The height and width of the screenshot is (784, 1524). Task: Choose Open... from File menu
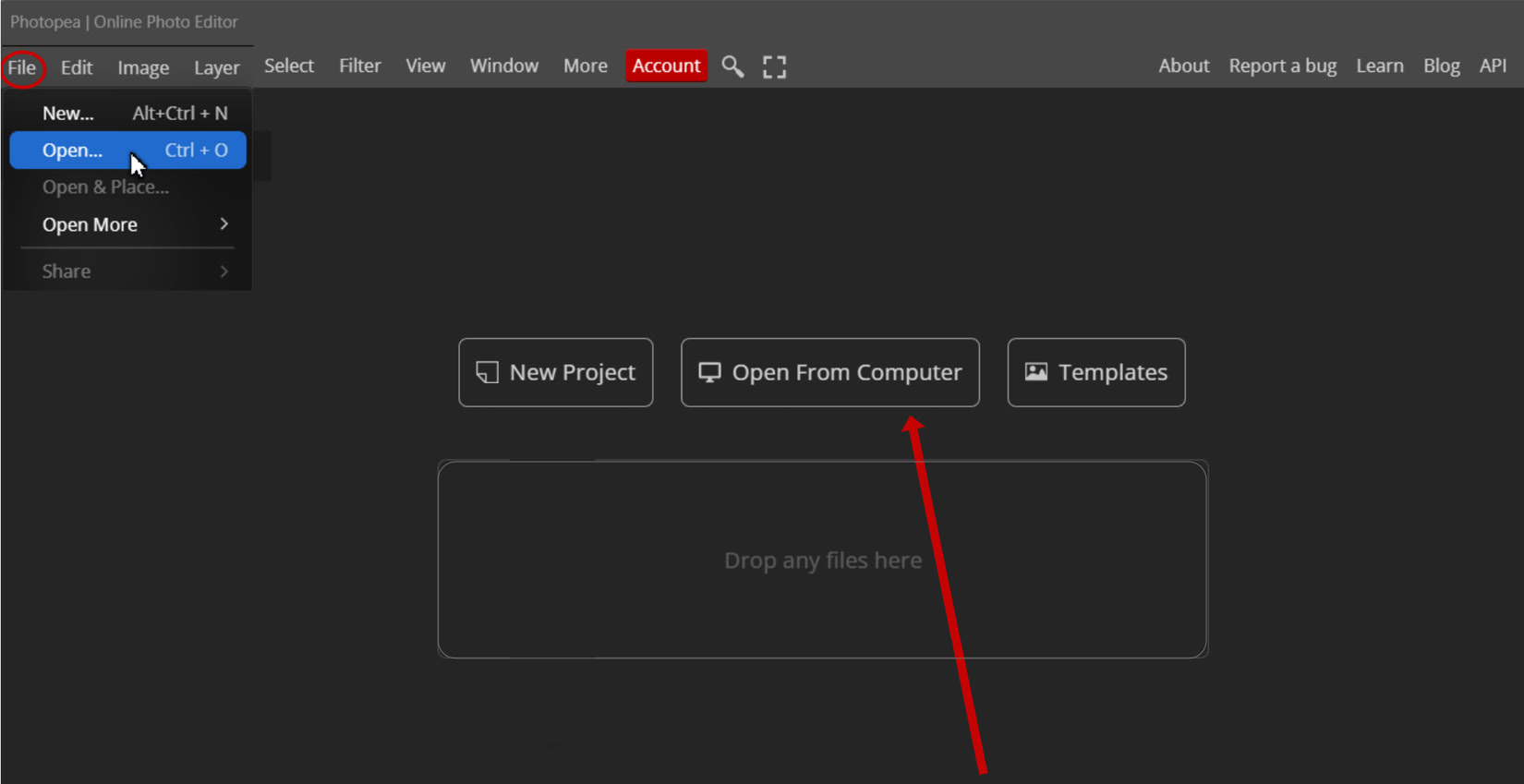click(127, 151)
